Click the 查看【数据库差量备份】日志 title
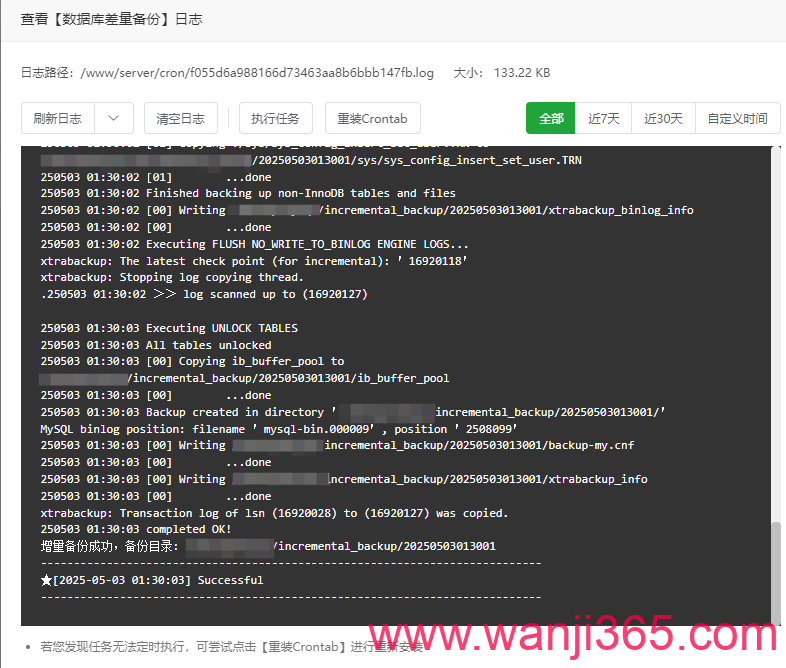This screenshot has height=668, width=786. 111,20
